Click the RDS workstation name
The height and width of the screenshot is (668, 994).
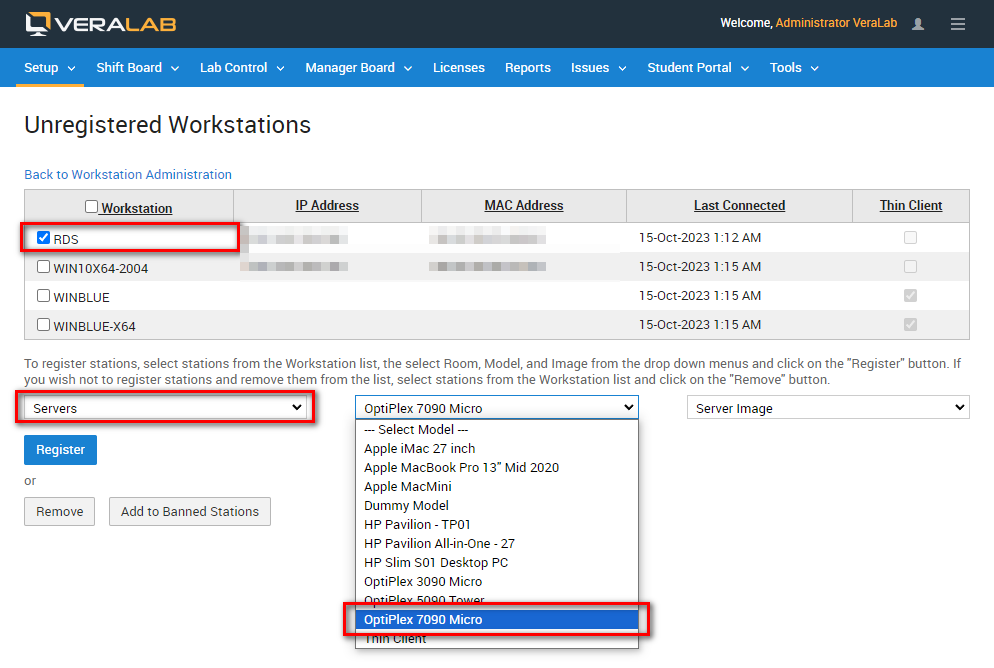click(x=66, y=240)
